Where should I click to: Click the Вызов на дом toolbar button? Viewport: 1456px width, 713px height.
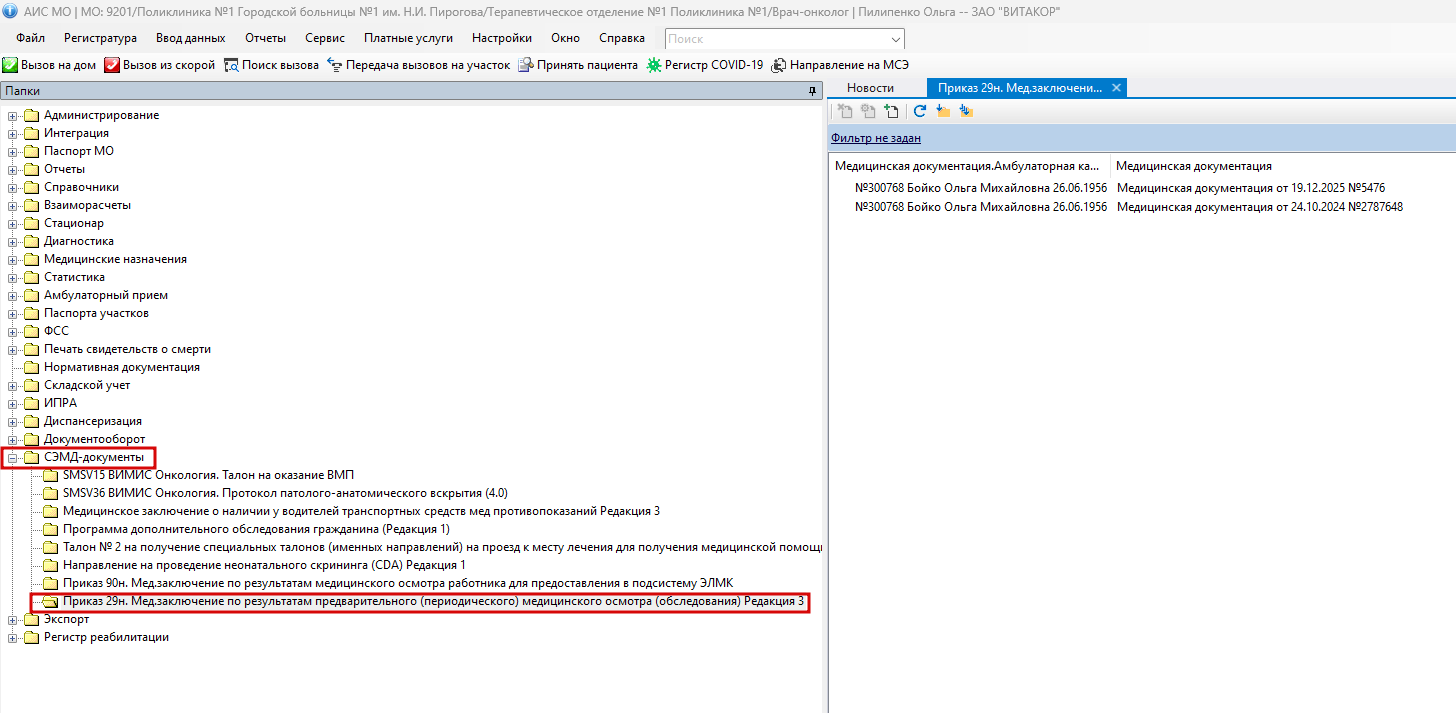point(49,65)
